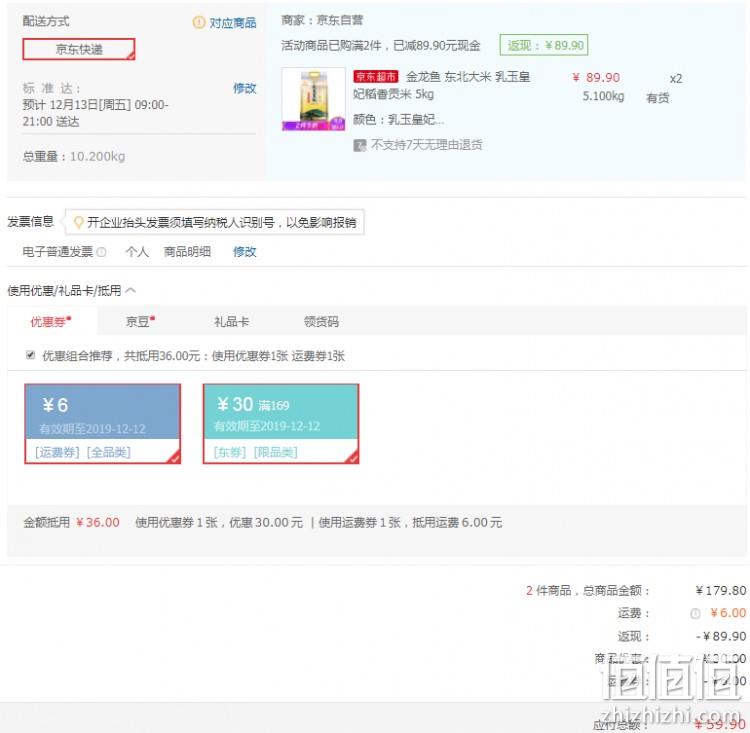Click the product price ¥ 89.90
The height and width of the screenshot is (733, 750).
pyautogui.click(x=596, y=77)
